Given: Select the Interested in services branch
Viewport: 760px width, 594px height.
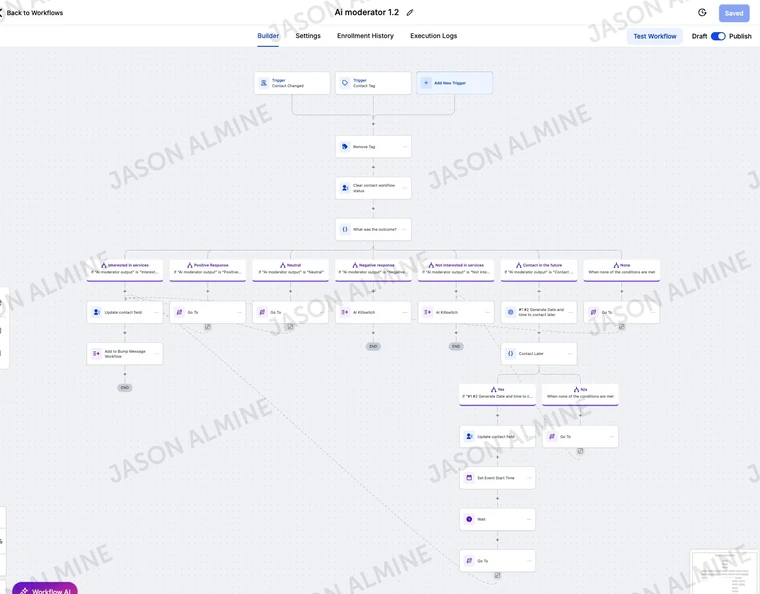Looking at the screenshot, I should click(125, 269).
